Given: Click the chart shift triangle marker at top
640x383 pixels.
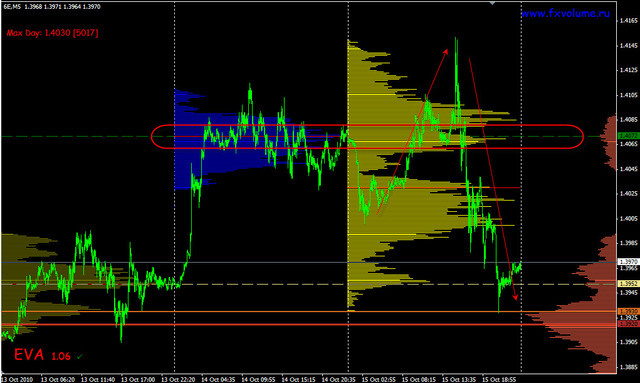Looking at the screenshot, I should [x=492, y=3].
